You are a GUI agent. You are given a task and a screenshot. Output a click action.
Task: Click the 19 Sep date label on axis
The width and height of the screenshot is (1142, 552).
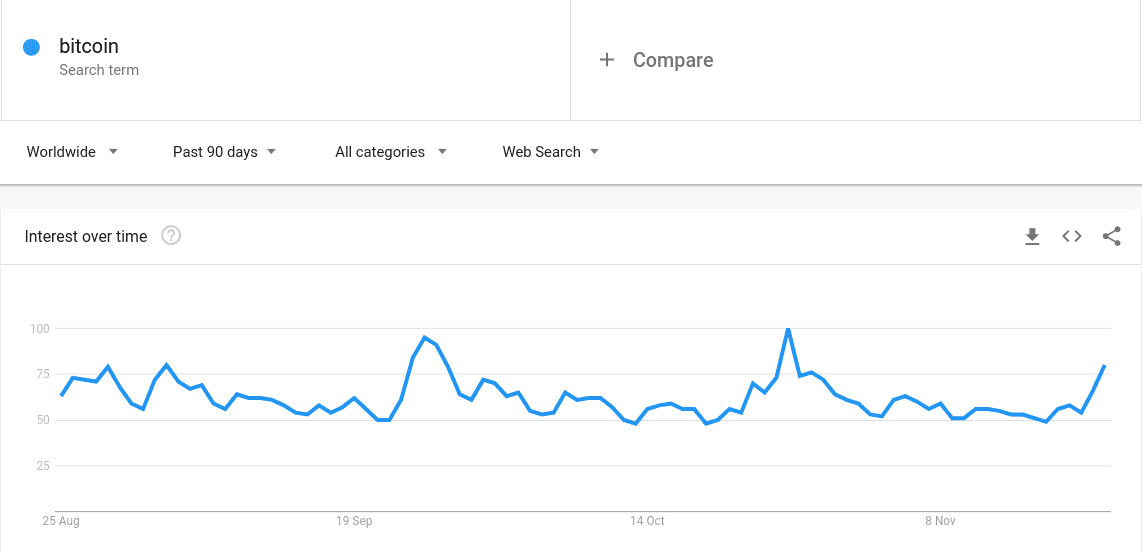click(x=354, y=521)
